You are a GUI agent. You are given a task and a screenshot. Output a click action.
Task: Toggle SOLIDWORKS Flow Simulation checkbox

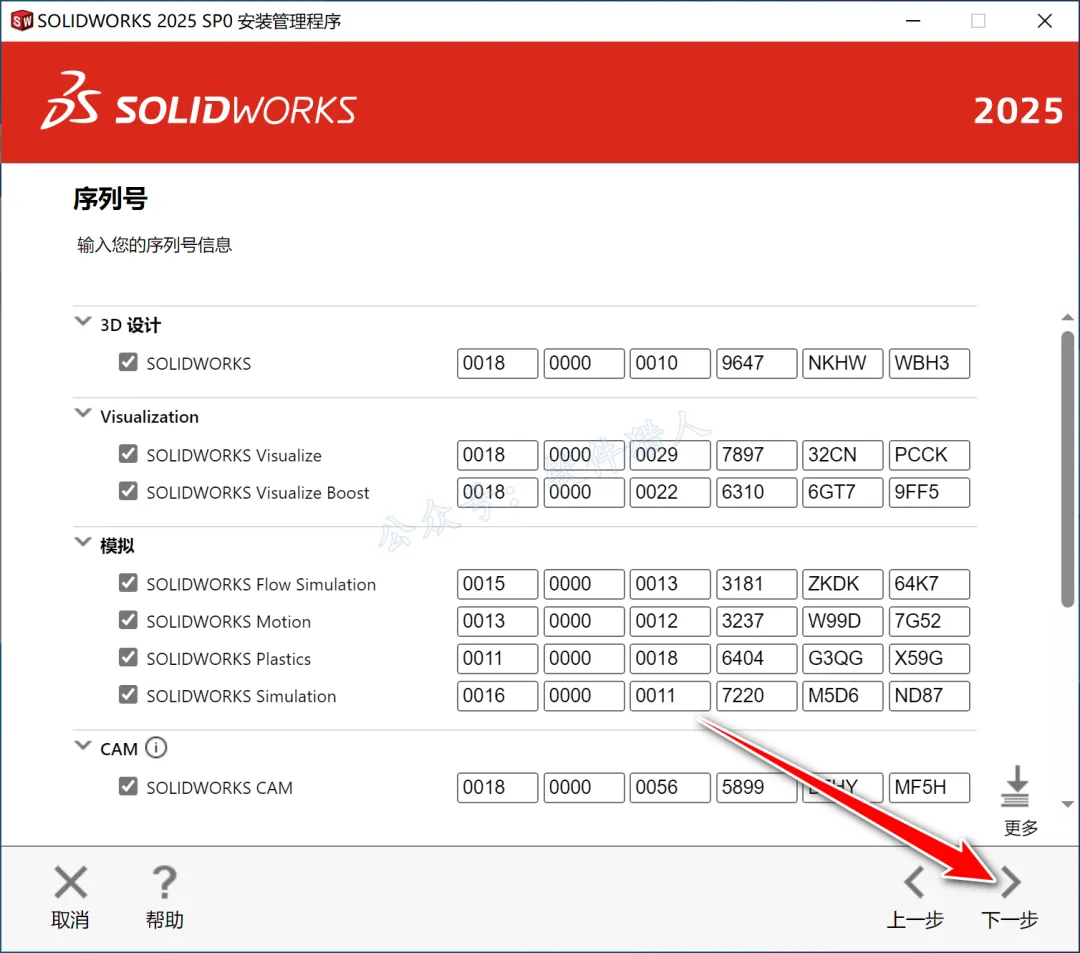click(x=128, y=583)
